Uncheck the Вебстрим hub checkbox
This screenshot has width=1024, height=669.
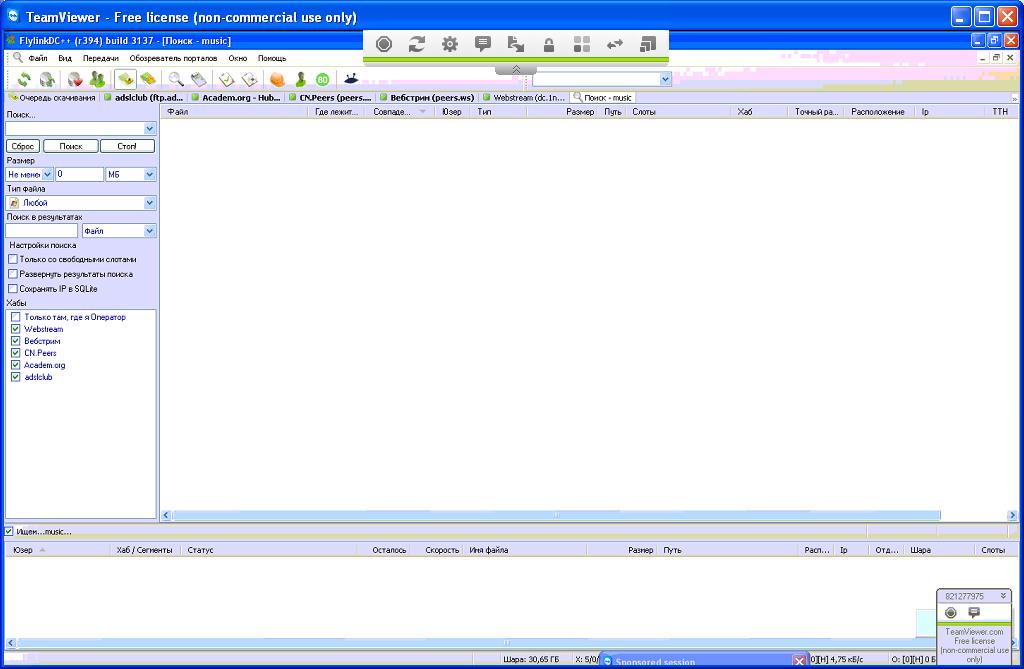(x=16, y=341)
